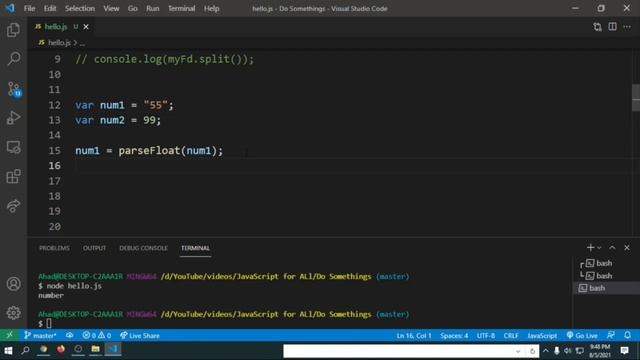640x360 pixels.
Task: Open the Selection menu
Action: tap(80, 8)
